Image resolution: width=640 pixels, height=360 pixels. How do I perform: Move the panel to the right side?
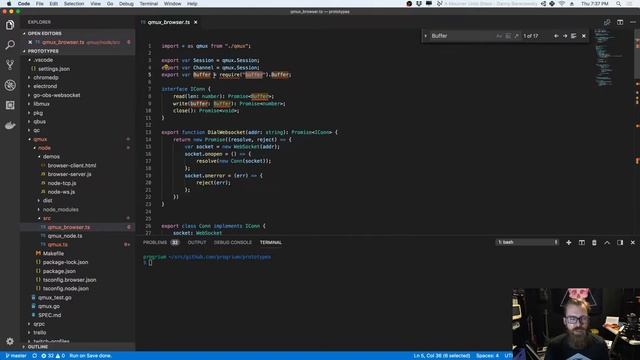tap(620, 242)
